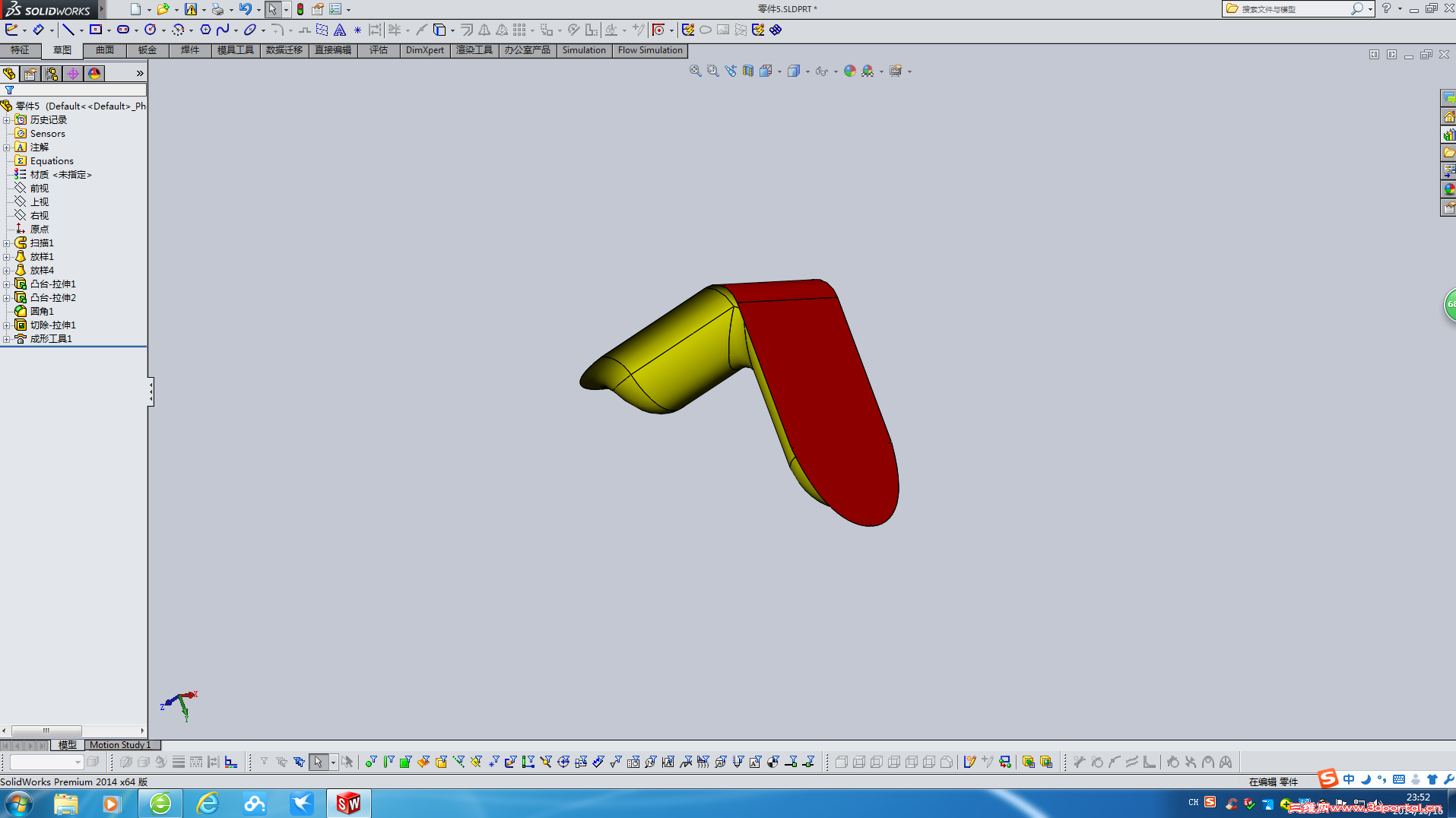Viewport: 1456px width, 818px height.
Task: Select the sketch Text tool
Action: [x=340, y=30]
